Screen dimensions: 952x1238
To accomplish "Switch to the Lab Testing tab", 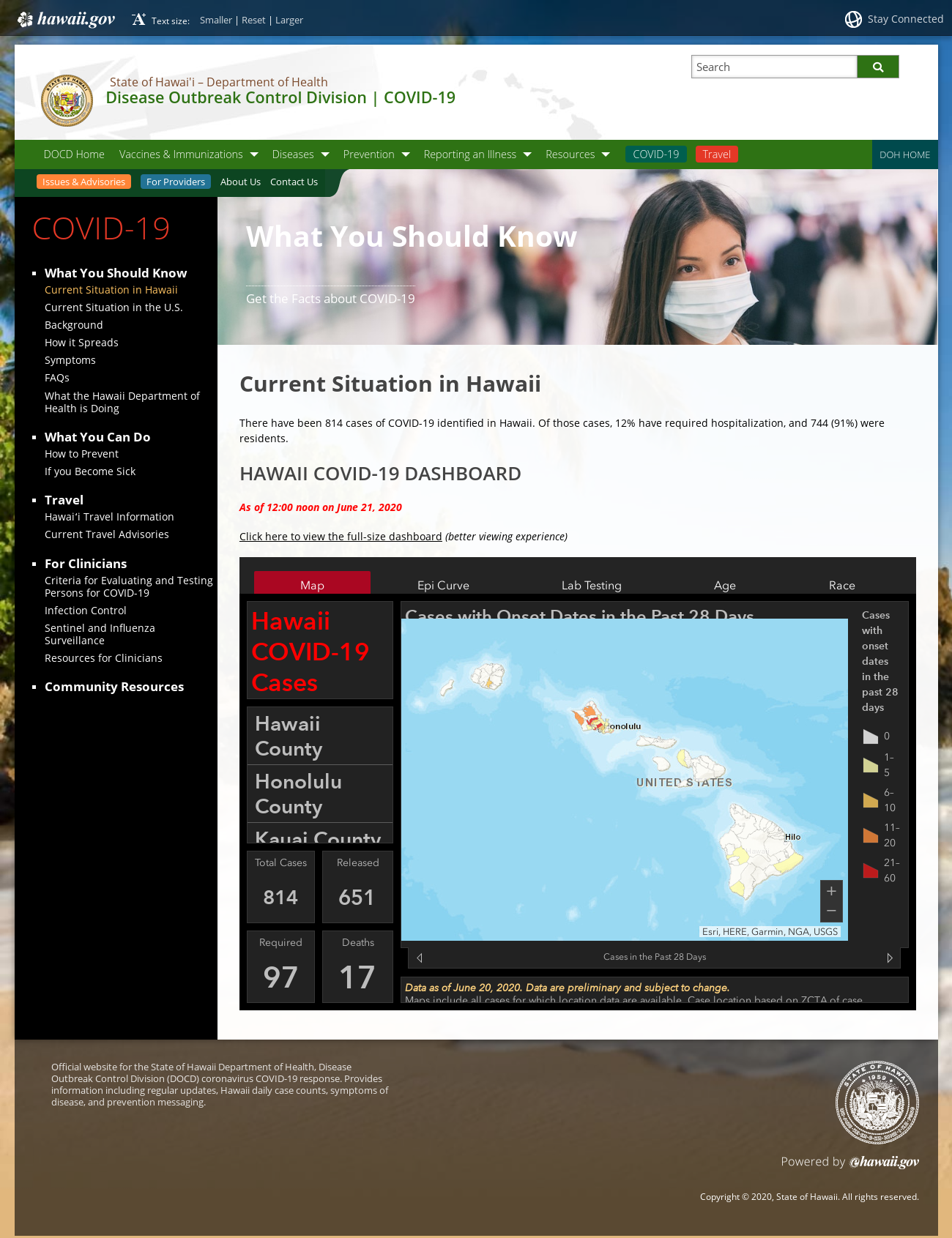I will pyautogui.click(x=592, y=585).
